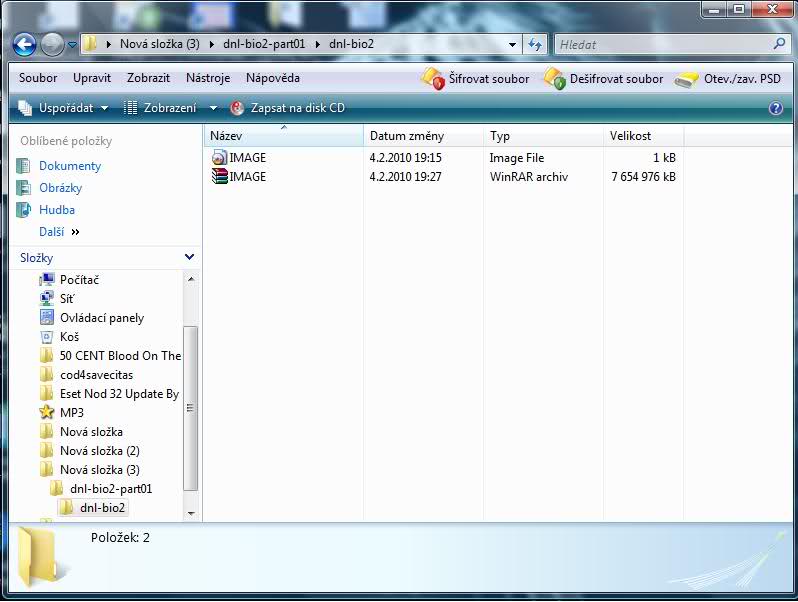Viewport: 798px width, 602px height.
Task: Click the Otev./zav. PSD drive icon
Action: point(687,79)
